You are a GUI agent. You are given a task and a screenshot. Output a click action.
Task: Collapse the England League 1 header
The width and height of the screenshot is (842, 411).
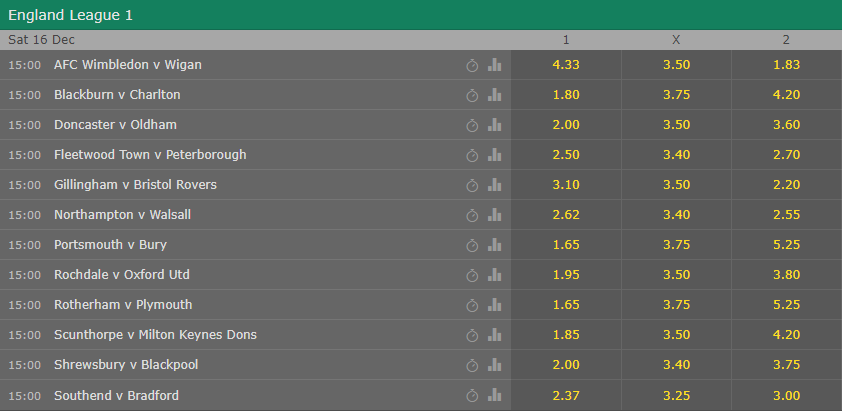(x=421, y=15)
